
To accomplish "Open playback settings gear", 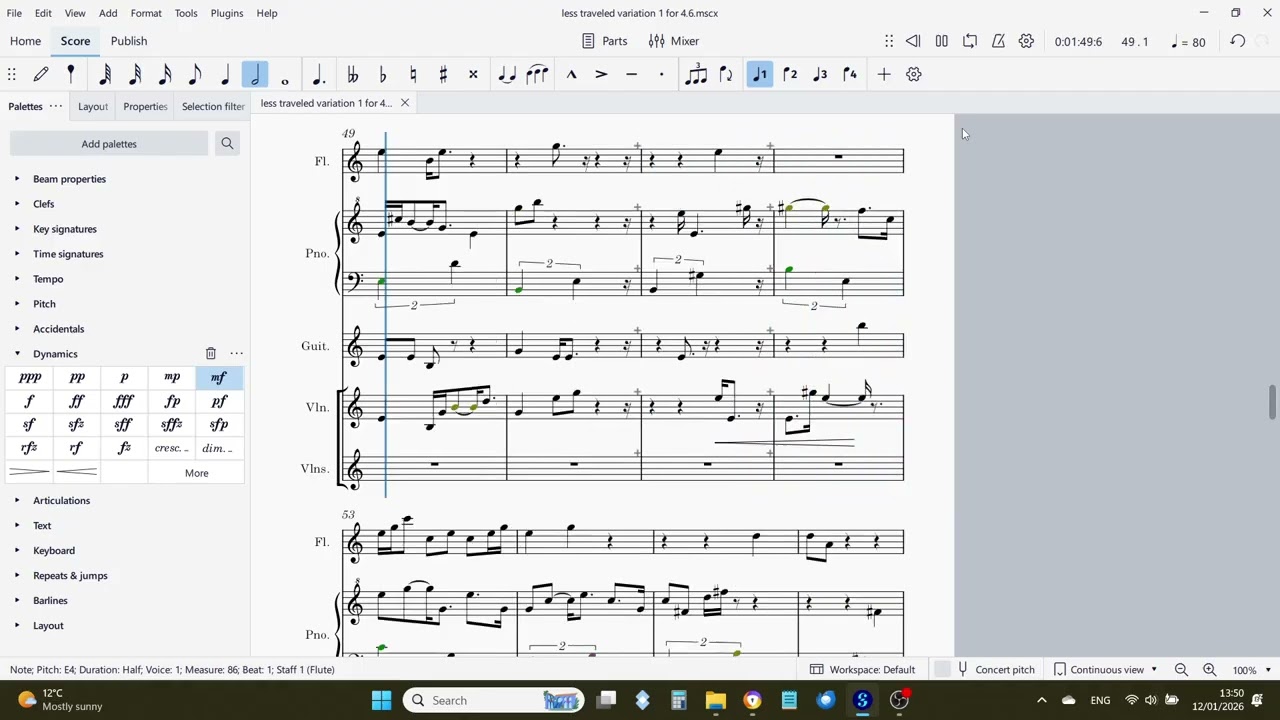I will pos(1026,41).
